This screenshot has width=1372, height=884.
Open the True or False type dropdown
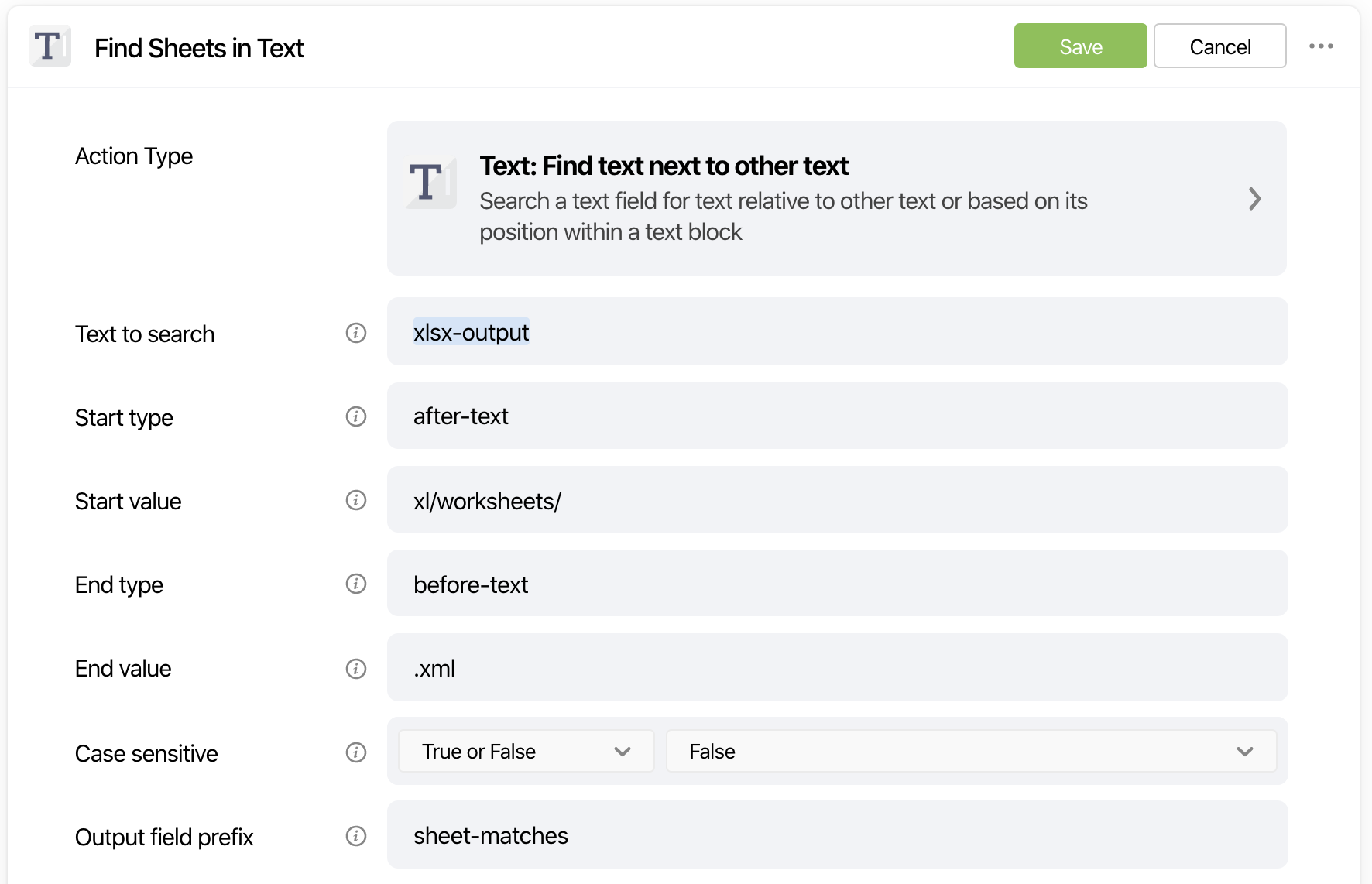click(527, 752)
